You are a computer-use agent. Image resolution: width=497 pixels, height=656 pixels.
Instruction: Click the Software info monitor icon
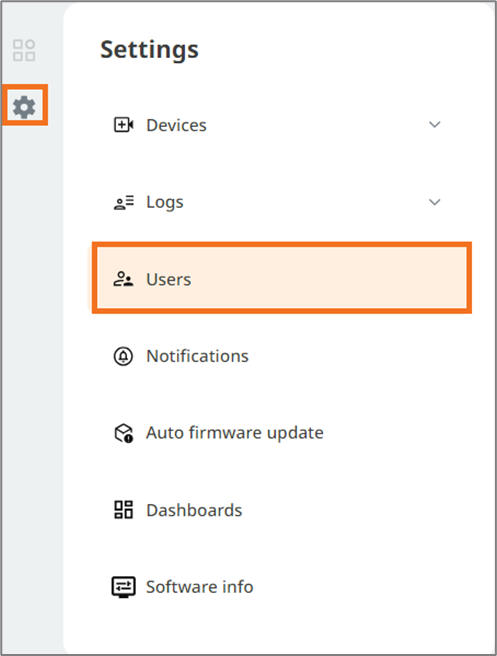pyautogui.click(x=123, y=587)
